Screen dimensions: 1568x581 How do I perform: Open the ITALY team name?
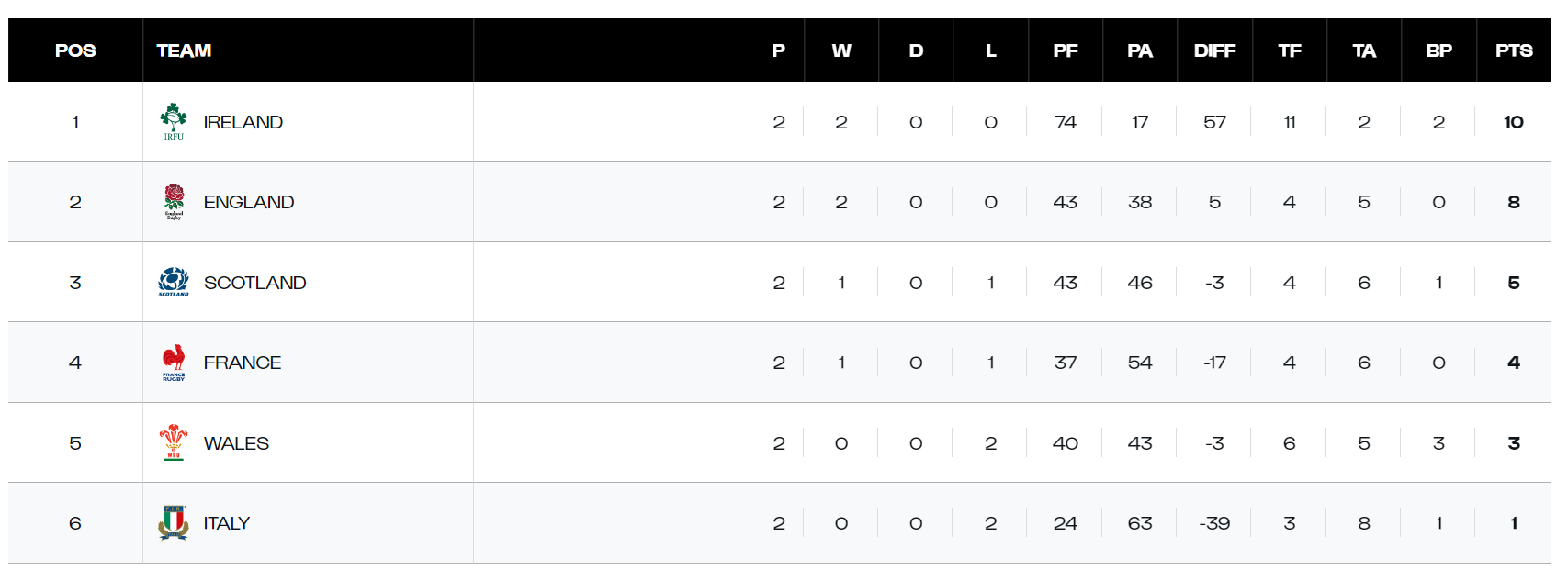tap(227, 523)
